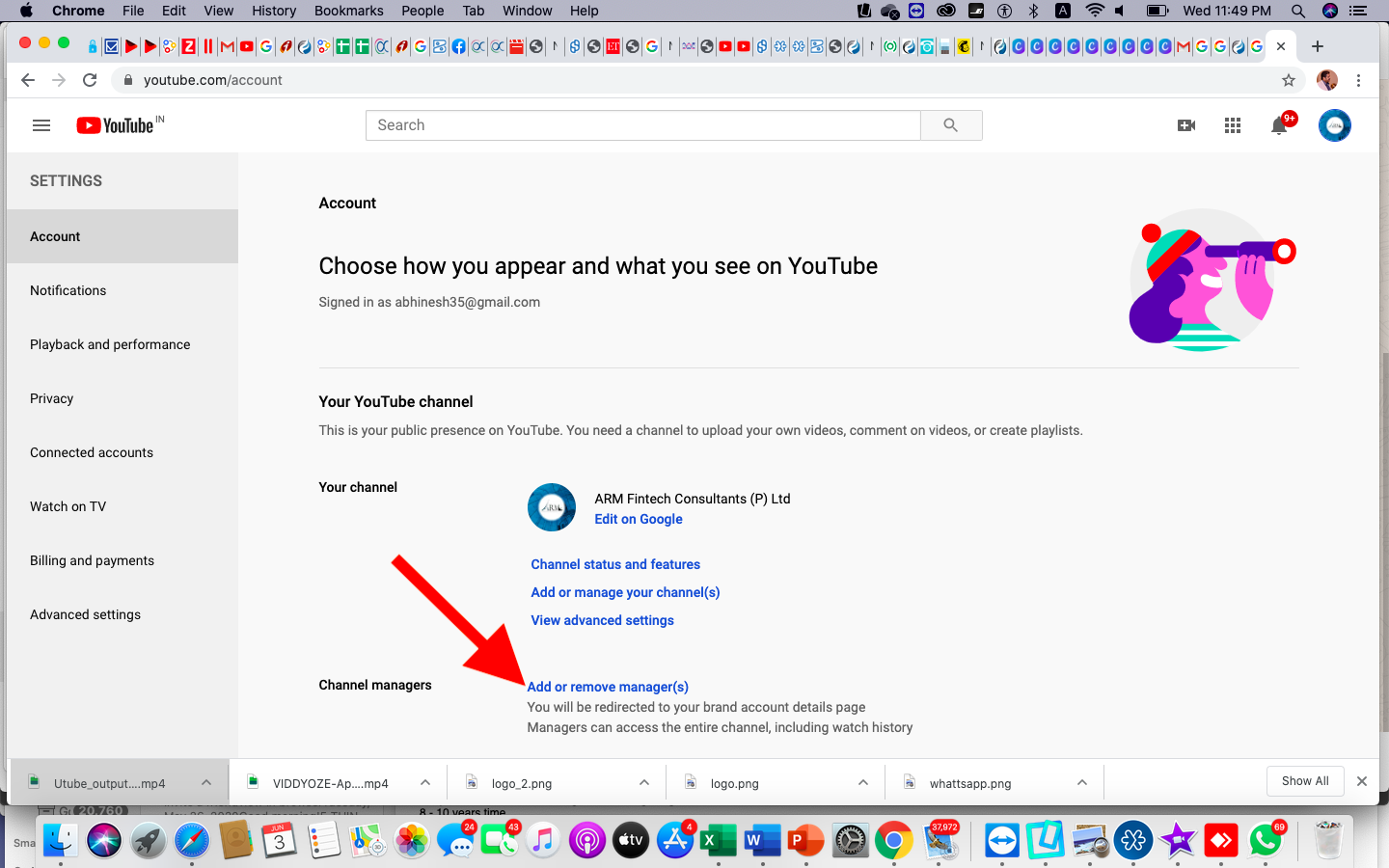The height and width of the screenshot is (868, 1389).
Task: Open a new tab with the plus button
Action: click(x=1318, y=46)
